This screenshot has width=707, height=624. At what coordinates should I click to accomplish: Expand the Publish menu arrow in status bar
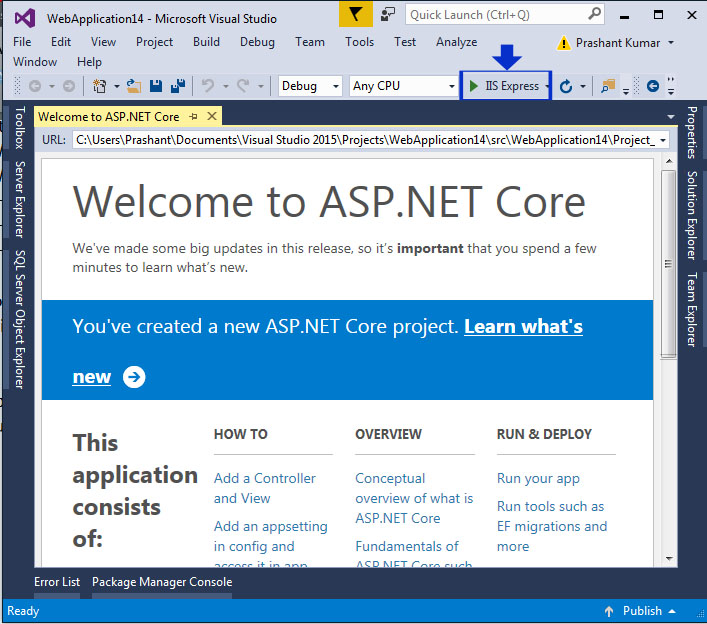[x=672, y=611]
